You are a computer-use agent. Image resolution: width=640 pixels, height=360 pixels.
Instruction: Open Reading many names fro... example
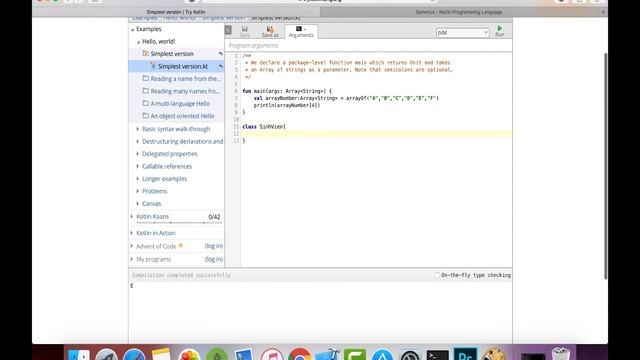(x=185, y=91)
